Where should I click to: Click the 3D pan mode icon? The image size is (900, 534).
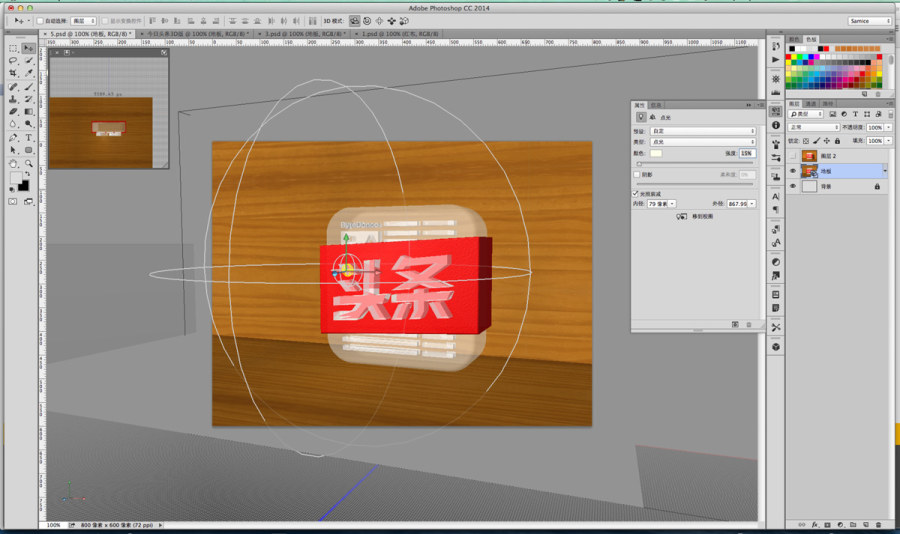(379, 21)
